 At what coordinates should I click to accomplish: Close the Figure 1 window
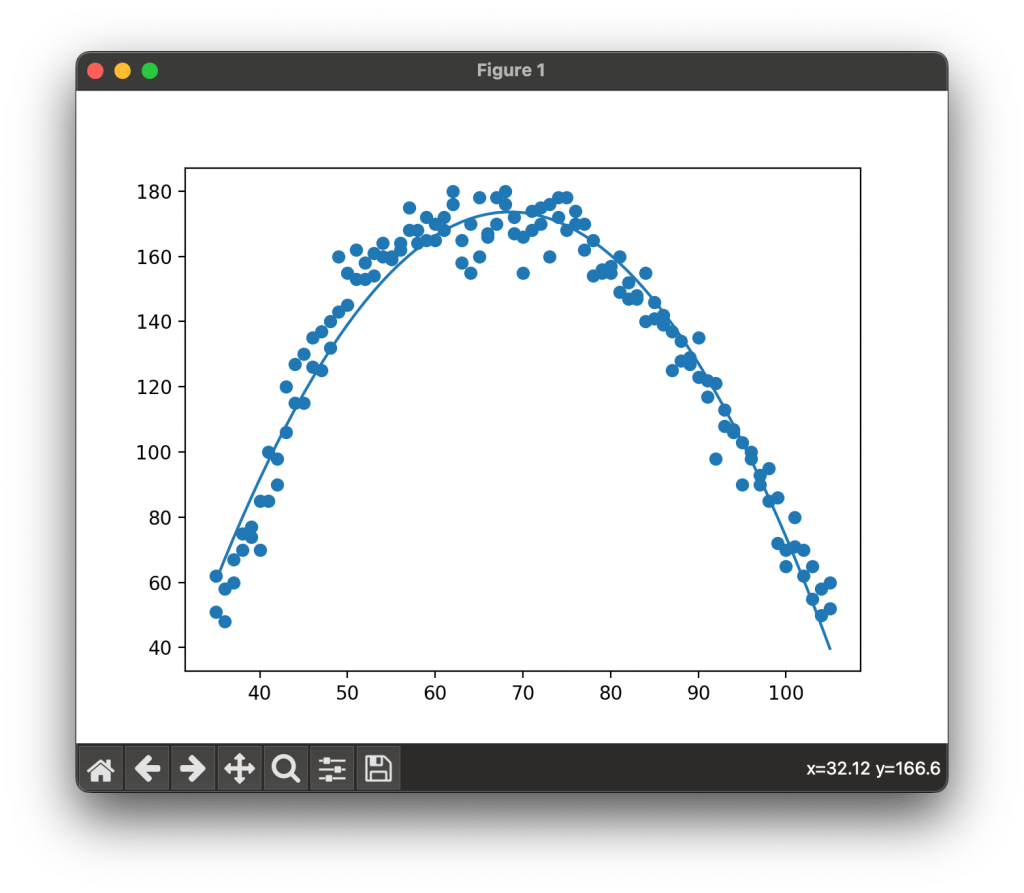coord(96,71)
